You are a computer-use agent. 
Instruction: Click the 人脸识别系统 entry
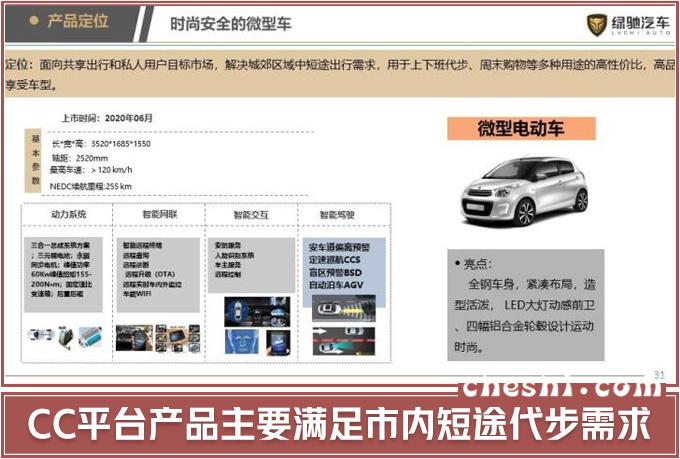coord(235,256)
